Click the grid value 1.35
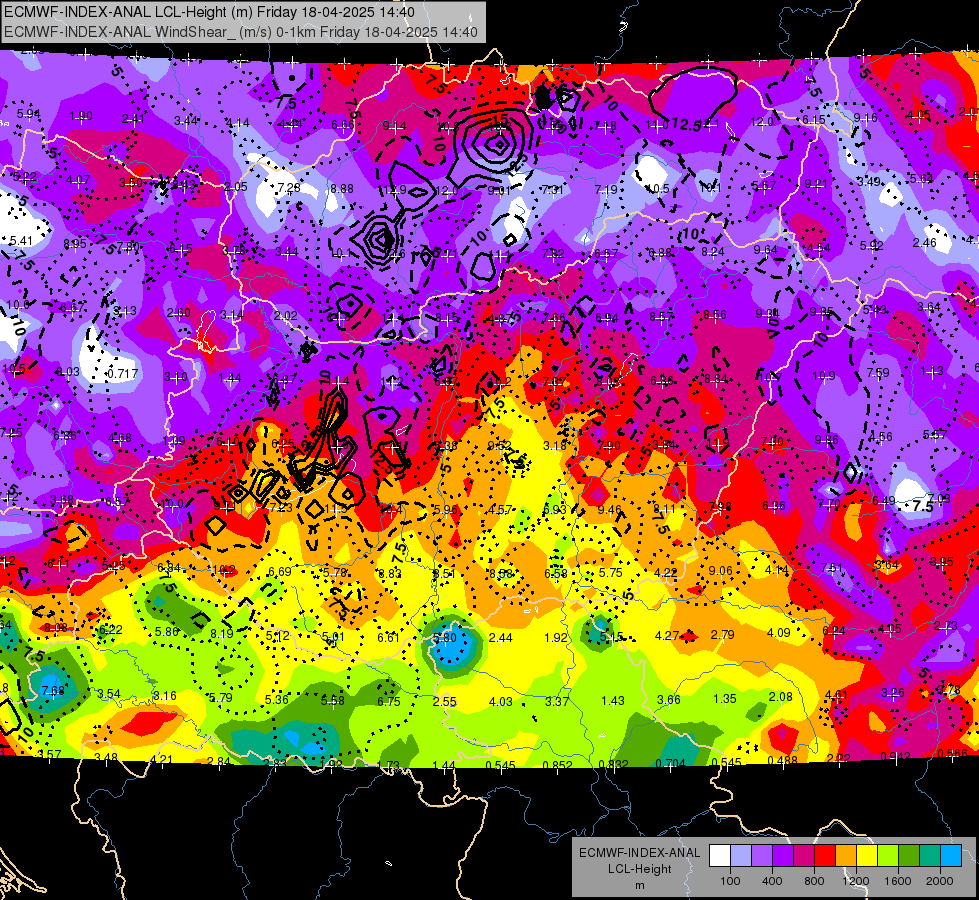Screen dimensions: 979x900 724,699
